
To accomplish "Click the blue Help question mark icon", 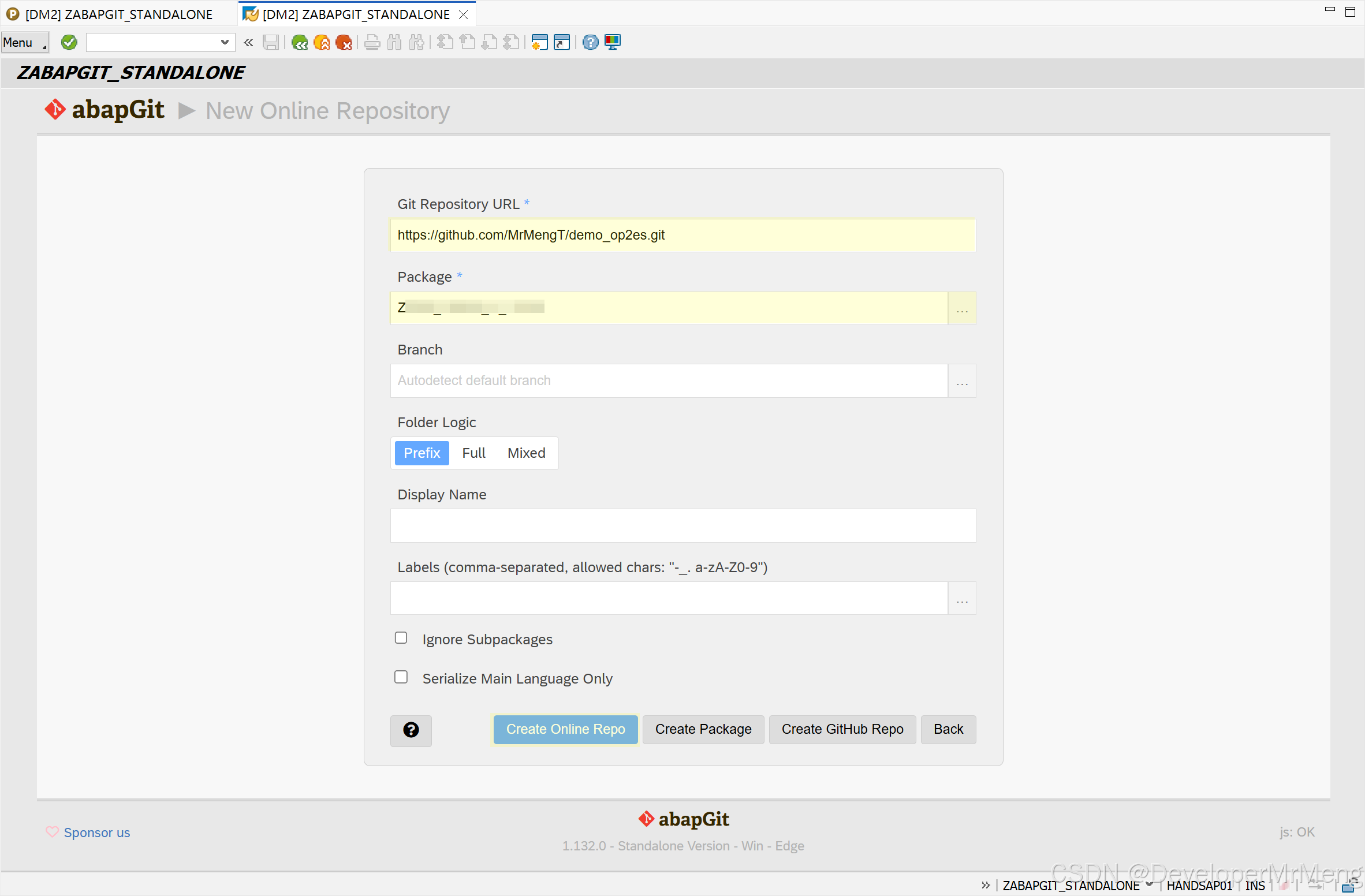I will (590, 42).
